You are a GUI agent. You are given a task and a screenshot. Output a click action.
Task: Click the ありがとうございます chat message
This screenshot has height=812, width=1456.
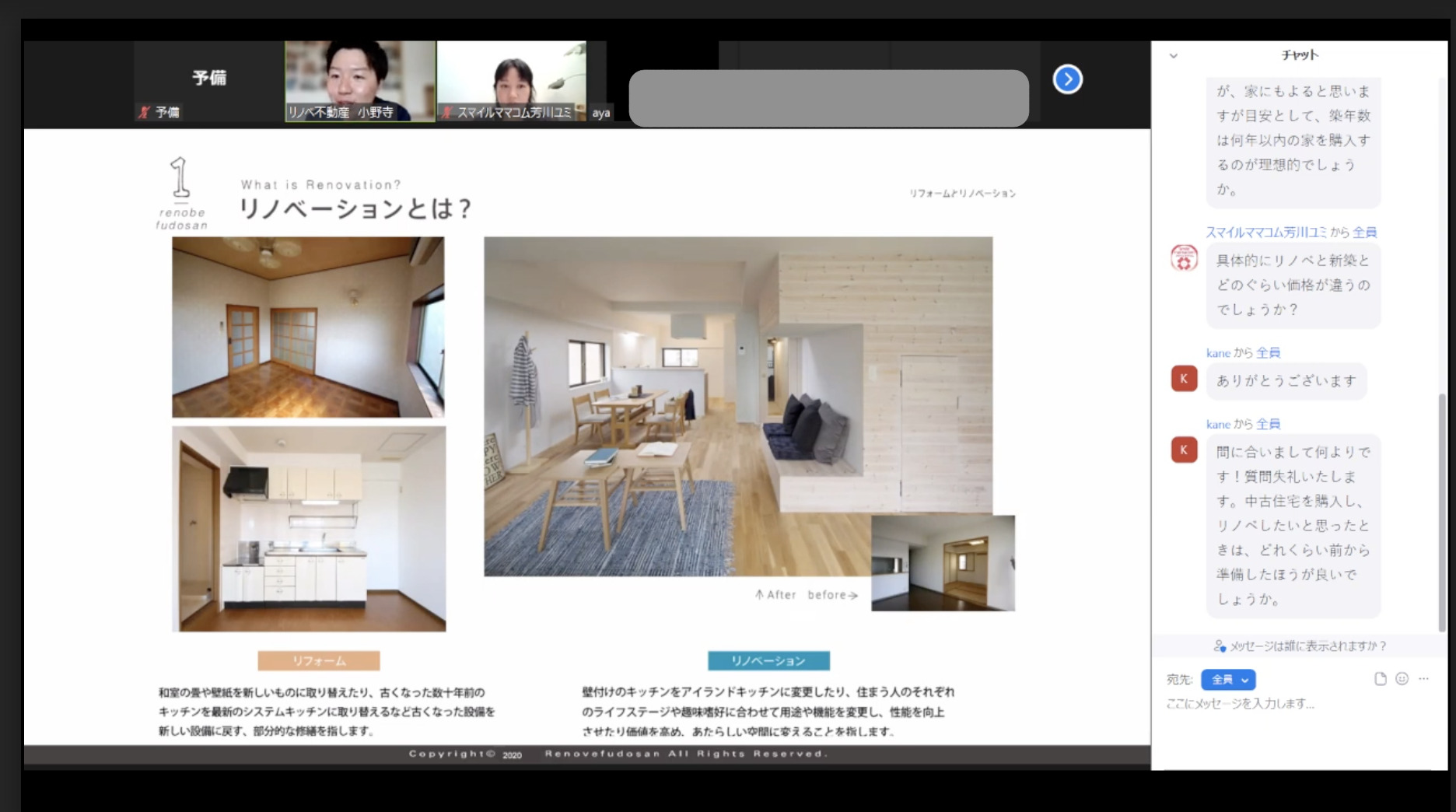pos(1286,381)
